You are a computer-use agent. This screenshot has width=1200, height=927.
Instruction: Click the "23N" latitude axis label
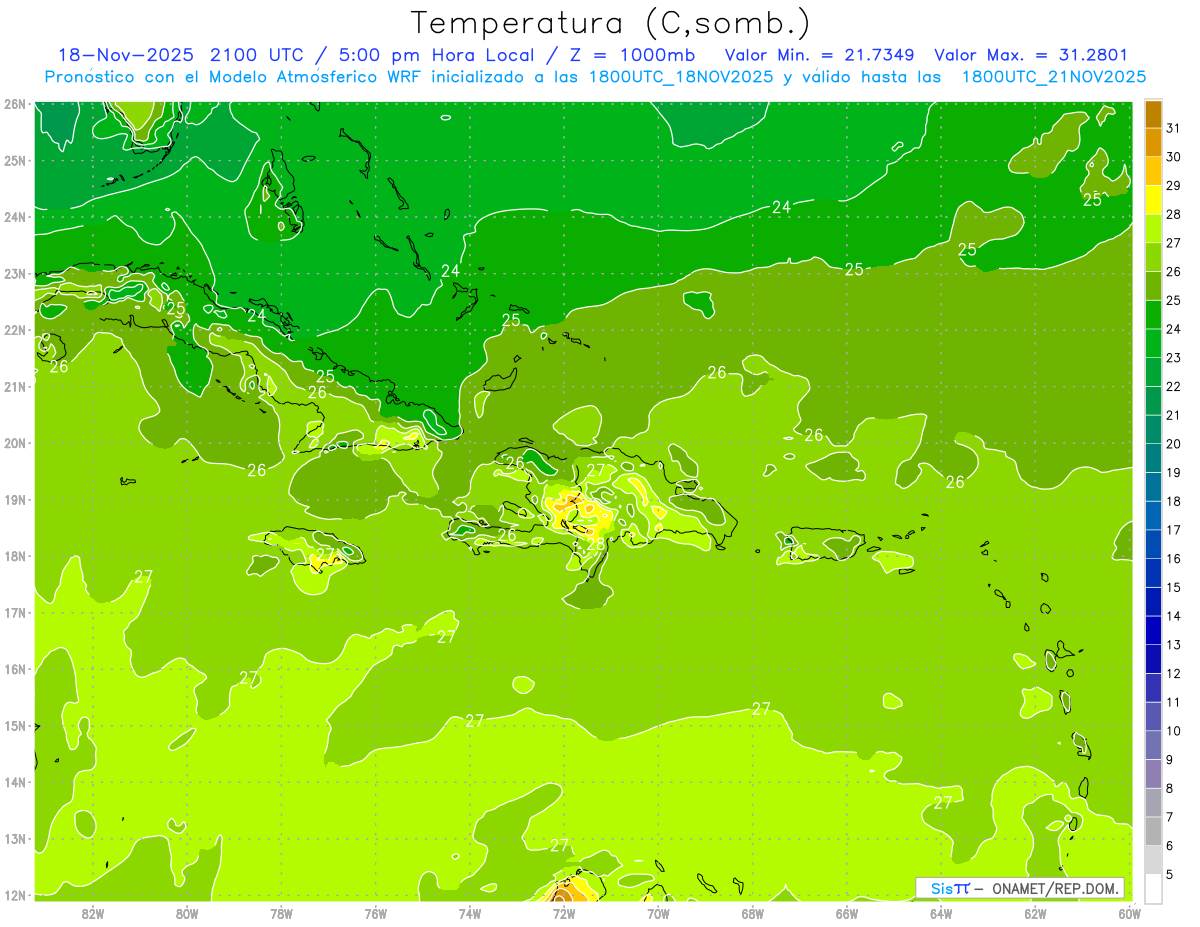14,273
